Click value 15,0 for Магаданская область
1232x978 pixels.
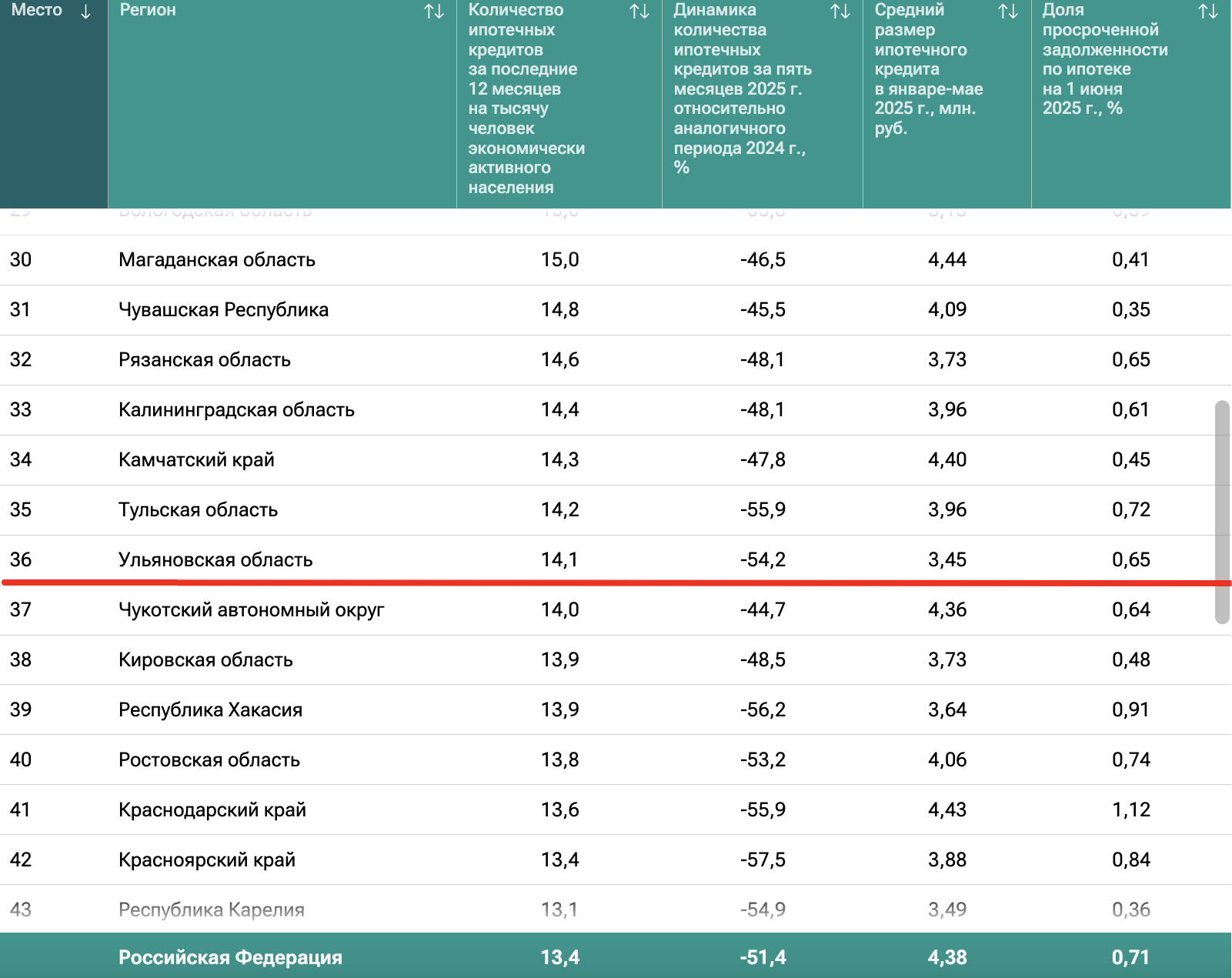pos(560,260)
